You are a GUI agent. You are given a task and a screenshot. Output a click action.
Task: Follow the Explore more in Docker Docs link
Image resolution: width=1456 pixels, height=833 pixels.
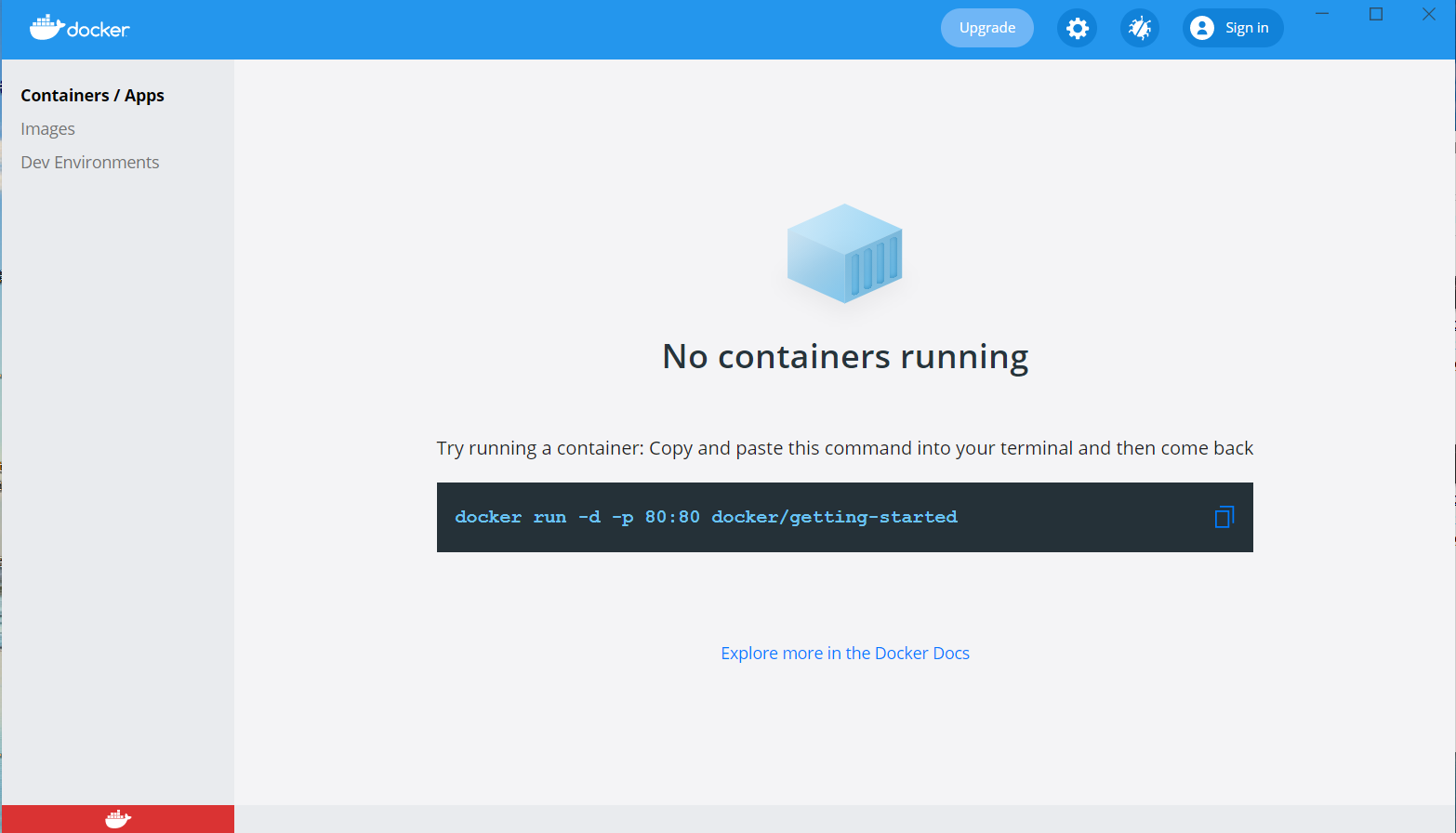point(845,654)
